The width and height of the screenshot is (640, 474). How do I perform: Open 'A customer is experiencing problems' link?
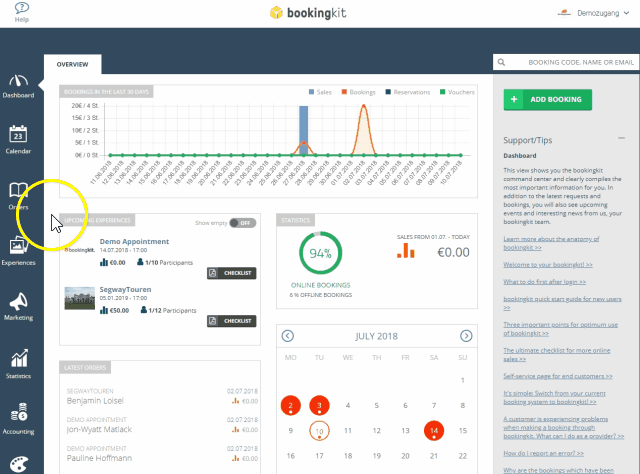coord(564,427)
